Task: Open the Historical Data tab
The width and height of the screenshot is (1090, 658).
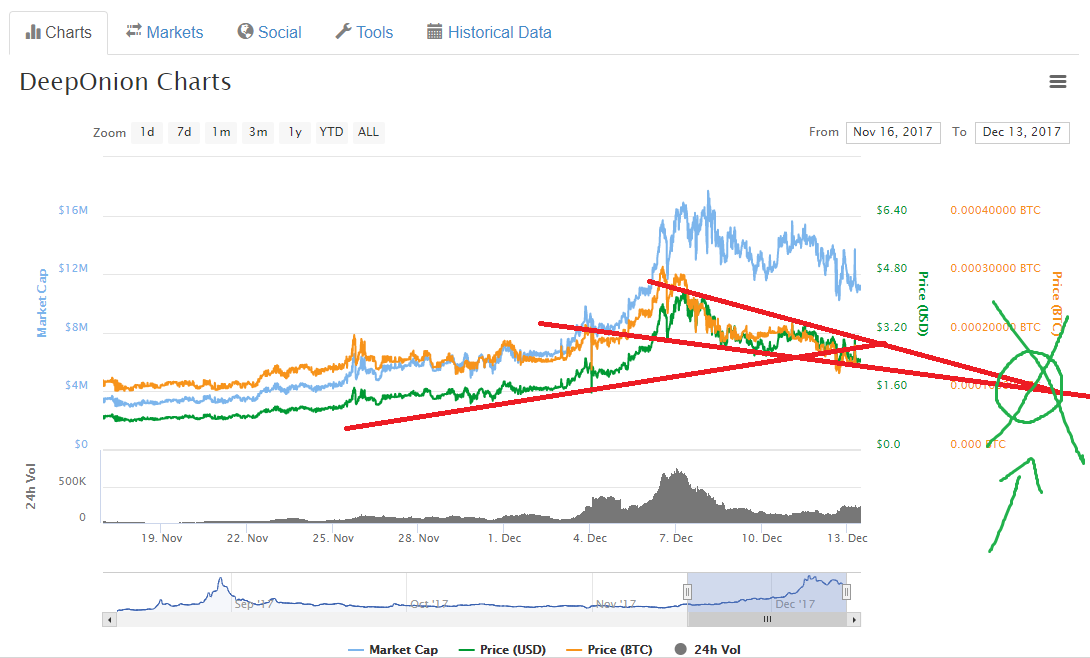Action: [489, 33]
